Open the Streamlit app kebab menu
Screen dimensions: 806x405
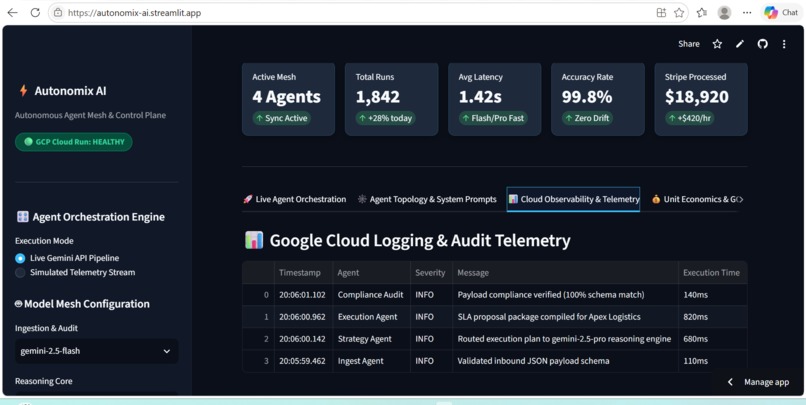(784, 44)
